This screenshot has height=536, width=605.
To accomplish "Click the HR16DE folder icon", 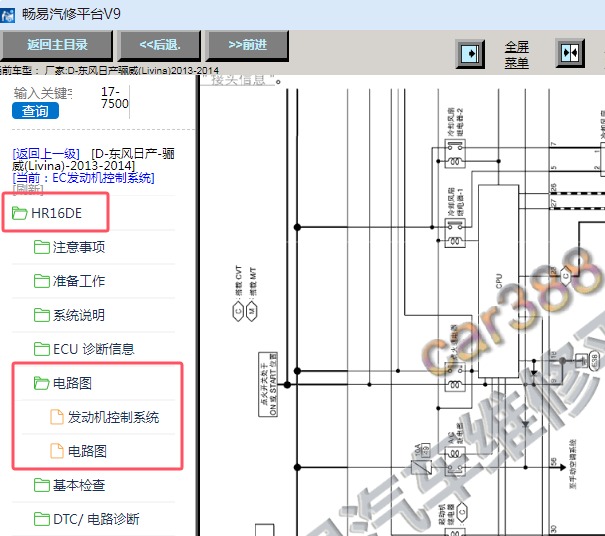I will (x=19, y=213).
